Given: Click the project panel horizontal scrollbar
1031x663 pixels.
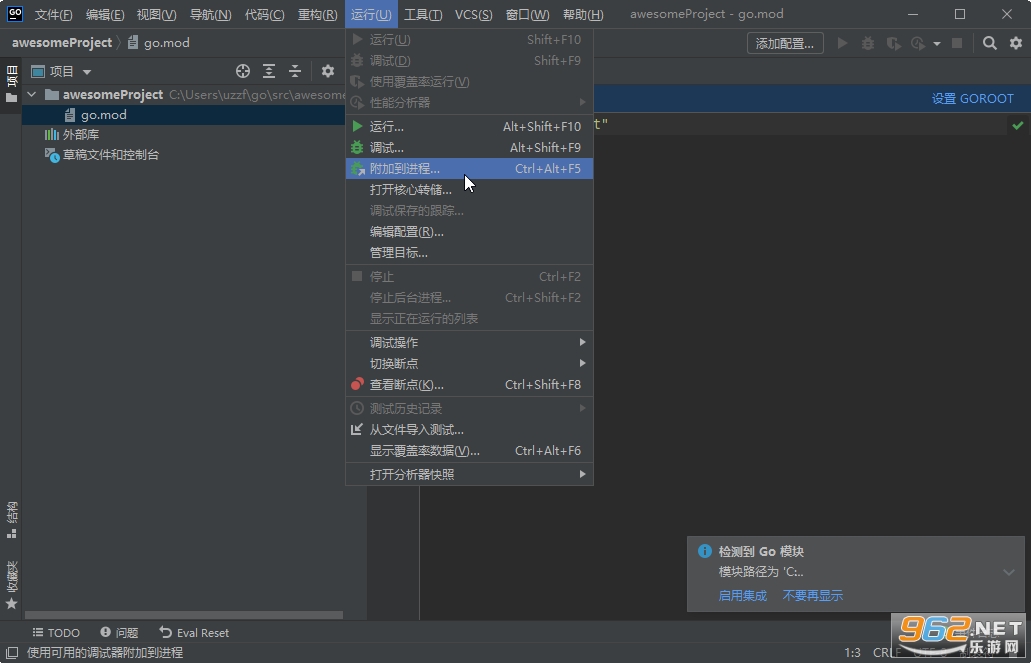Looking at the screenshot, I should [x=184, y=616].
